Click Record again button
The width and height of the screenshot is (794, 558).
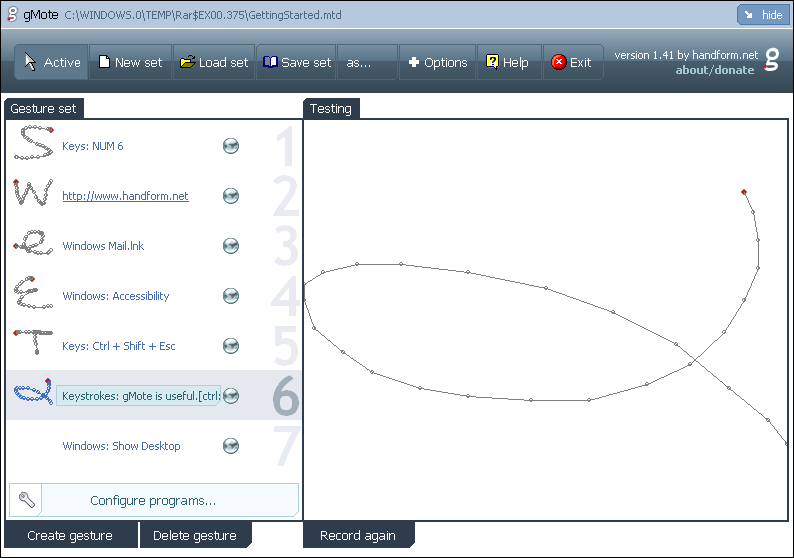[x=358, y=535]
